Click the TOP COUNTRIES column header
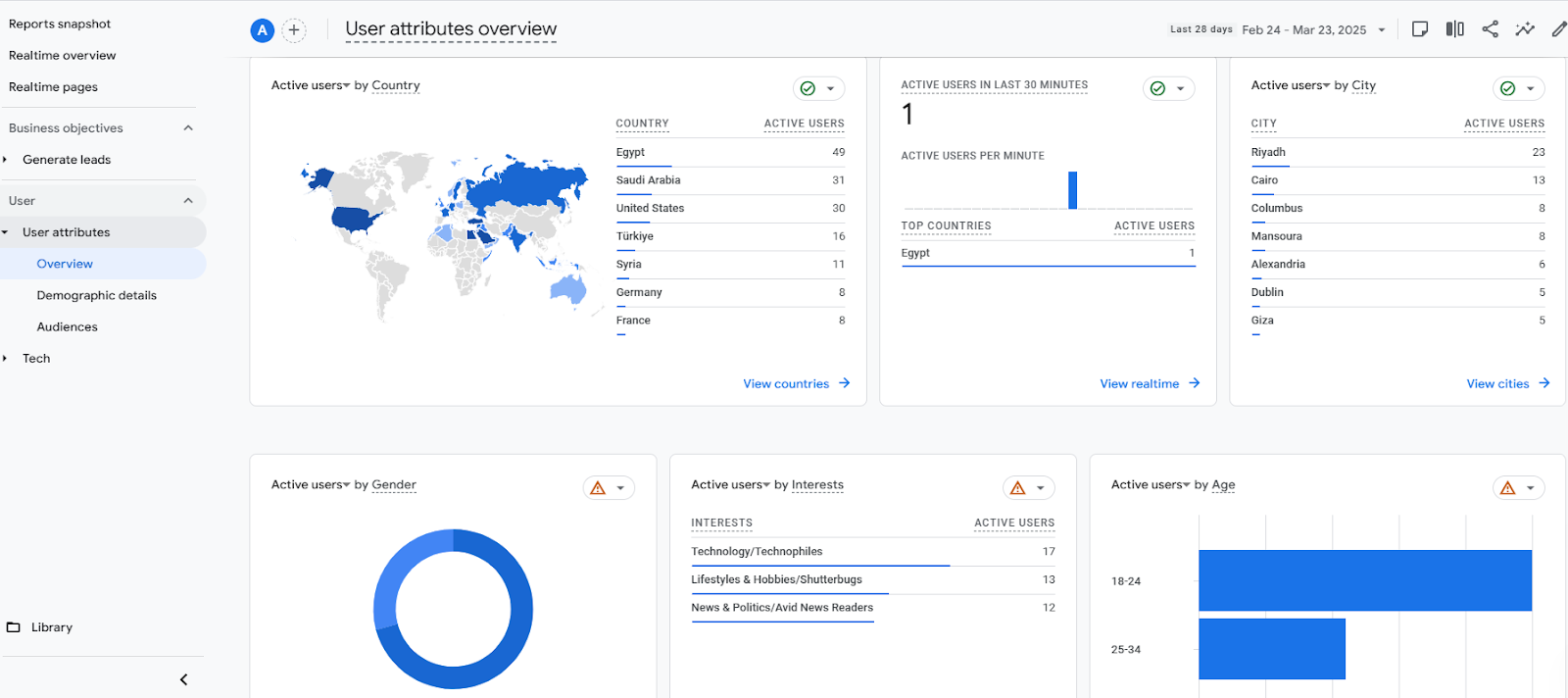The image size is (1568, 698). coord(946,226)
